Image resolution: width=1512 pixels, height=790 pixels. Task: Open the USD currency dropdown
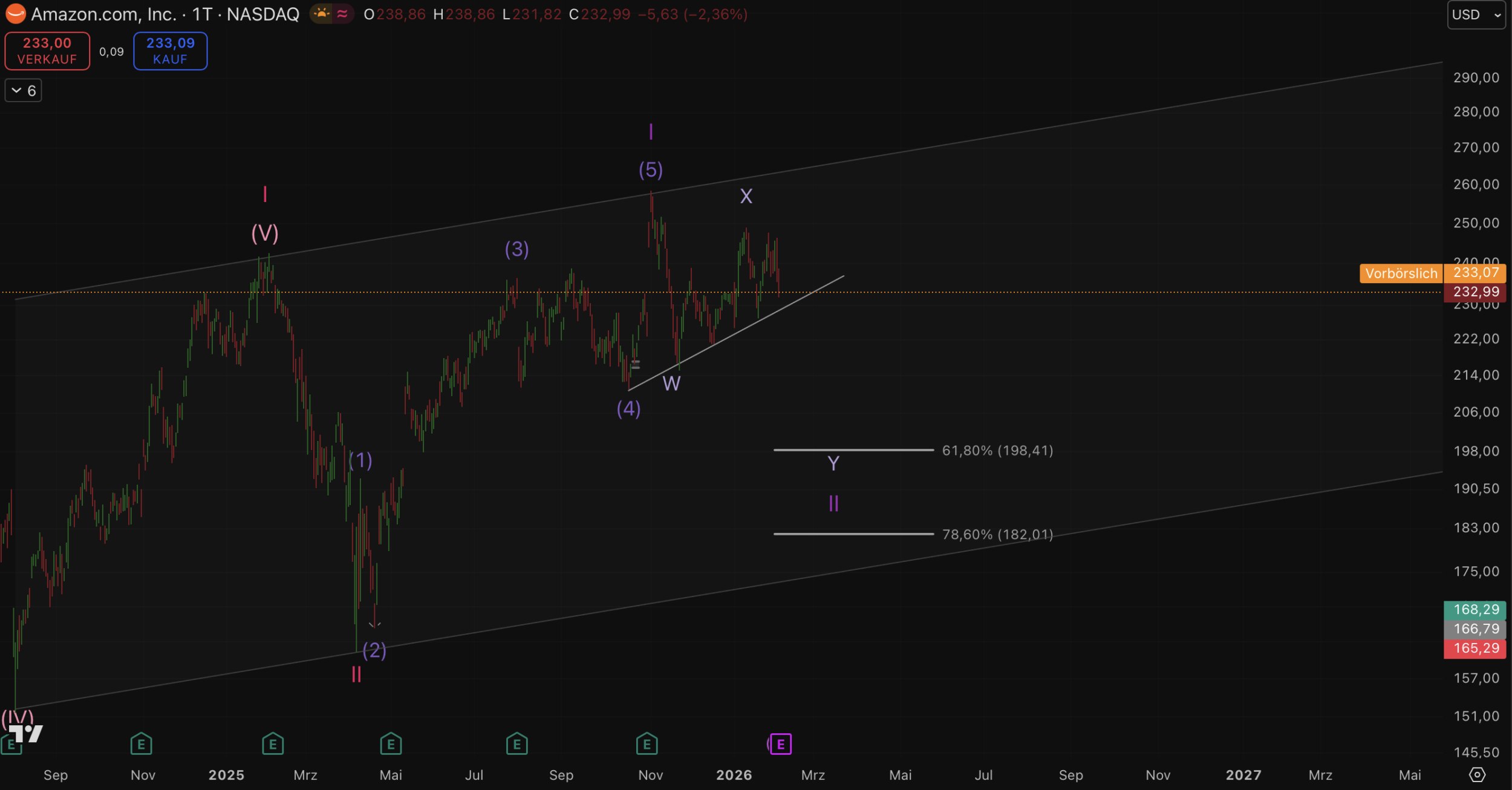pyautogui.click(x=1476, y=15)
